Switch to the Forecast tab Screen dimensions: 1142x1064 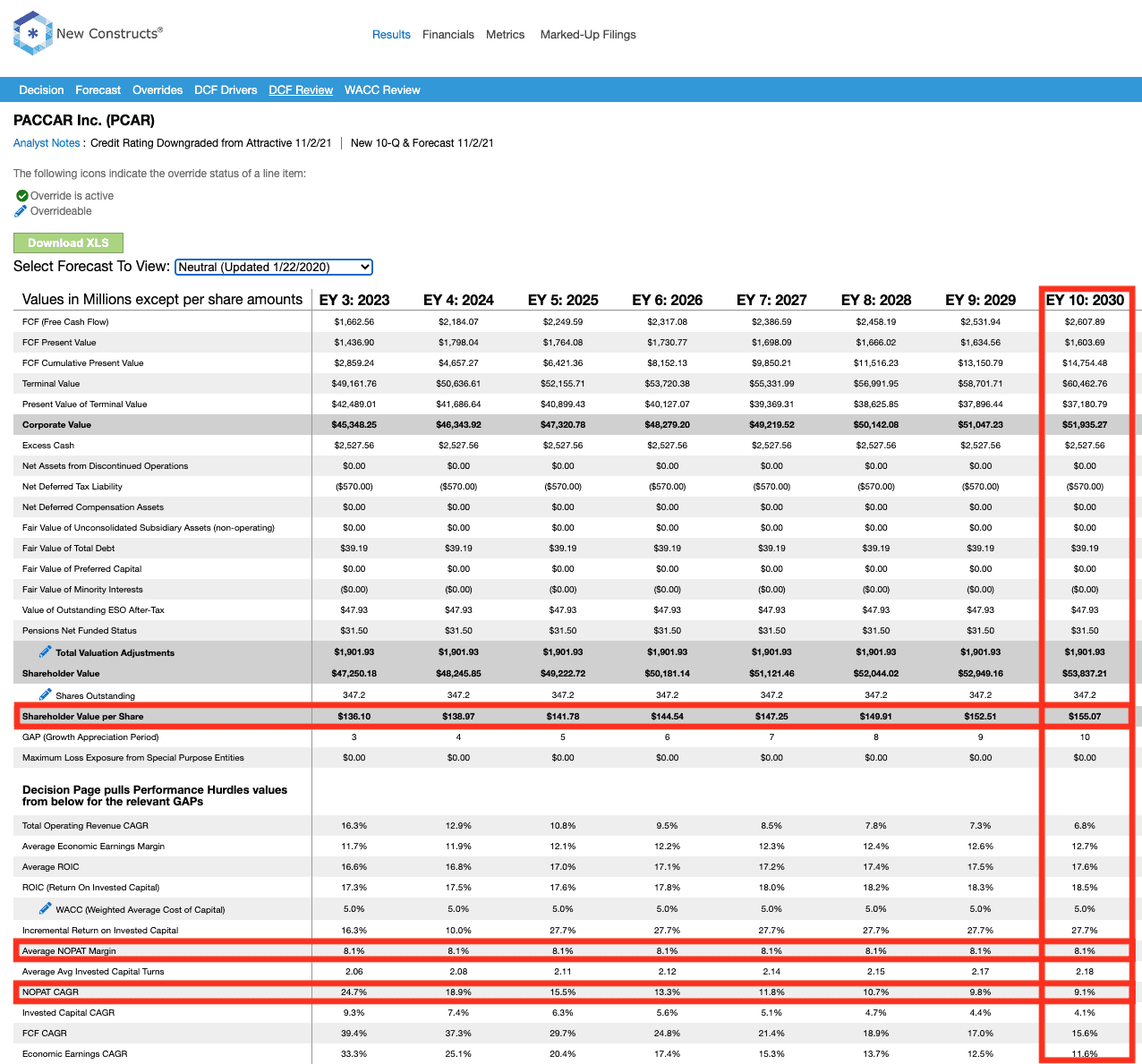pos(98,89)
